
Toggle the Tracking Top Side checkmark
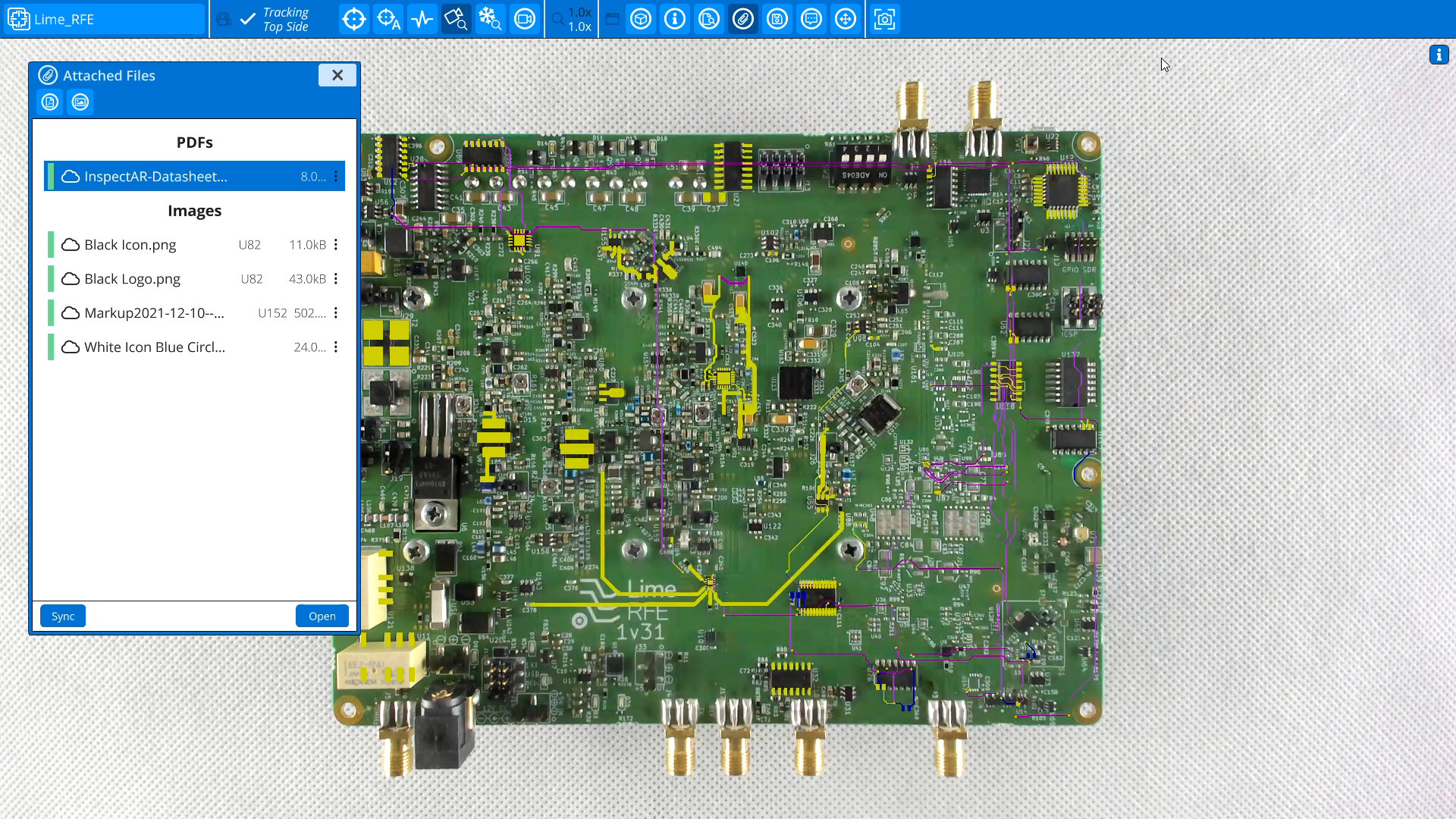tap(248, 19)
